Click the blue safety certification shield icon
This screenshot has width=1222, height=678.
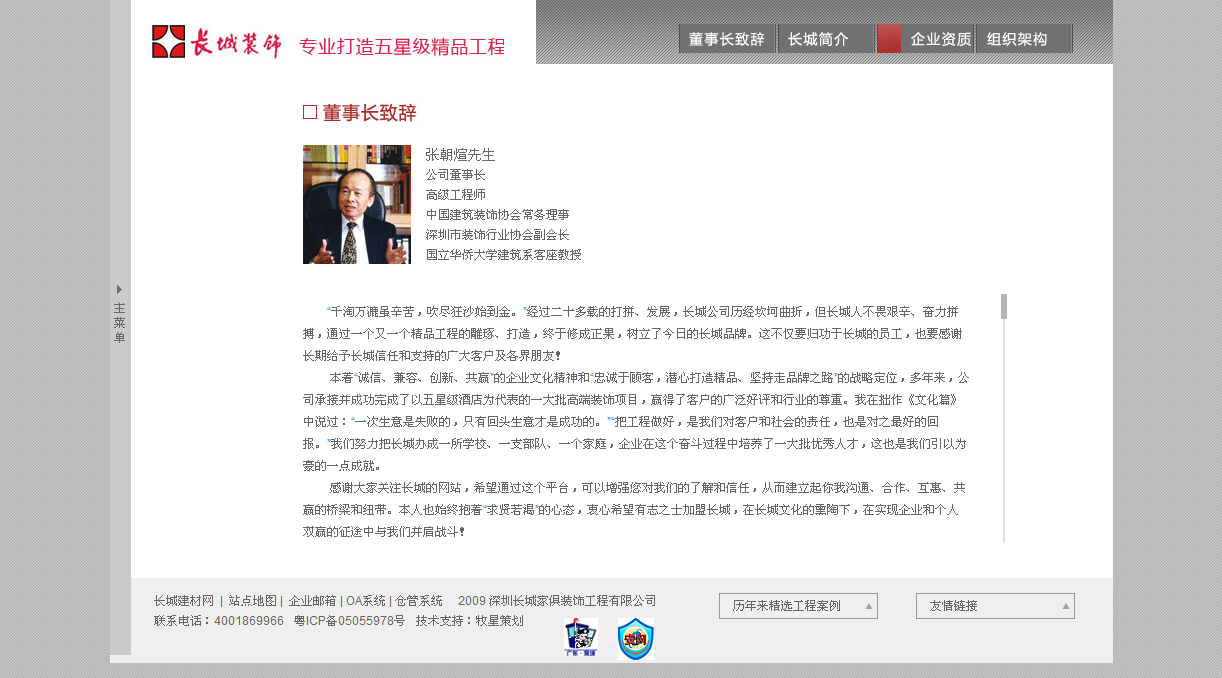(x=636, y=639)
